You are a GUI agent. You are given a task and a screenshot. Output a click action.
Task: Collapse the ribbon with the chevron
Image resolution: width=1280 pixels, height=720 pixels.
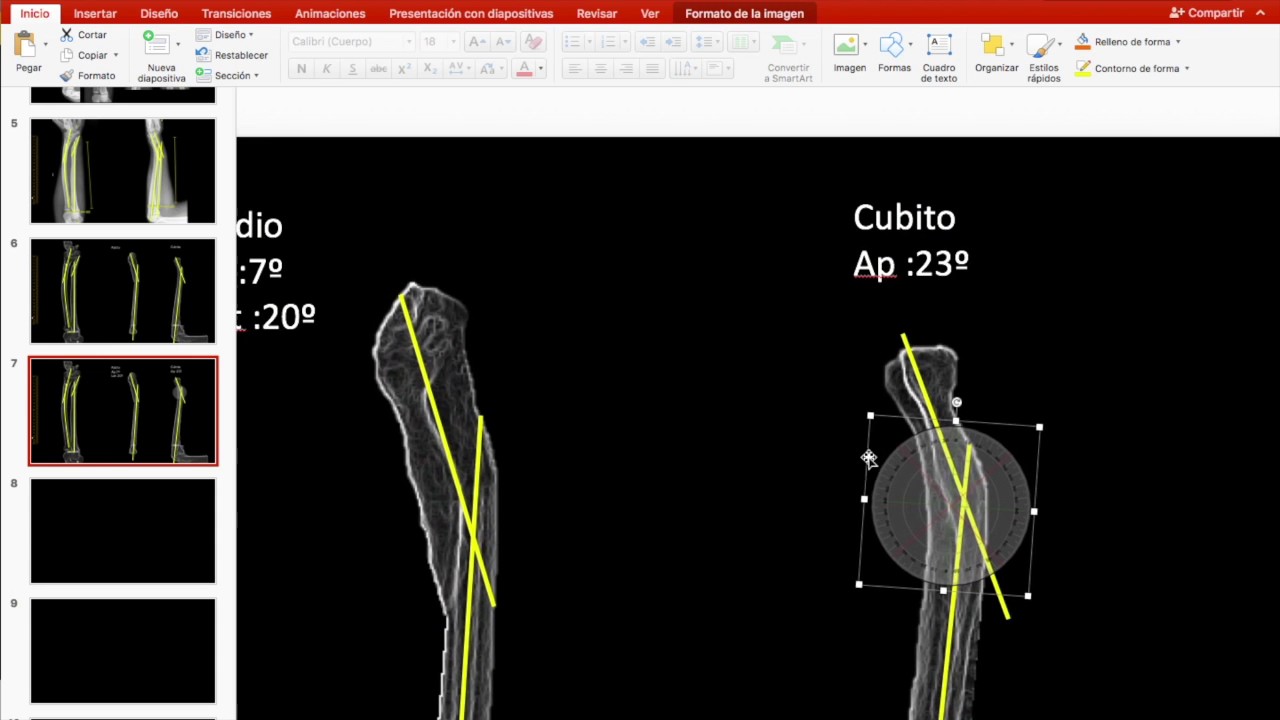click(x=1260, y=13)
